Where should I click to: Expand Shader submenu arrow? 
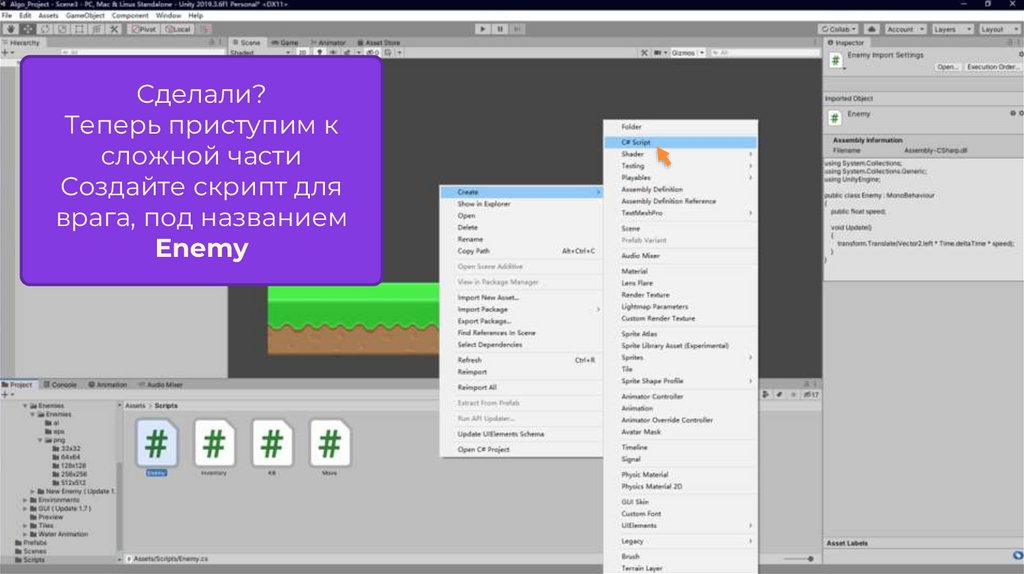click(750, 154)
